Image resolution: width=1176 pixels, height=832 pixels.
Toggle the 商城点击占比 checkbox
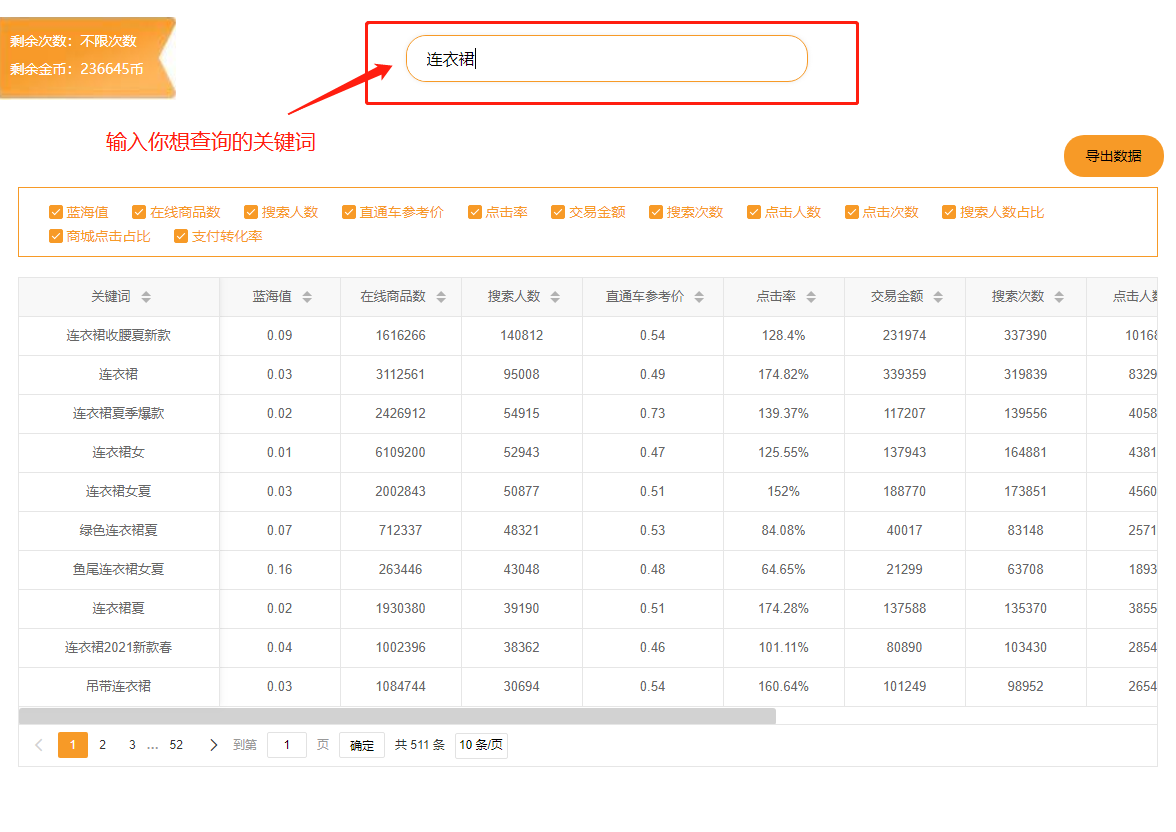57,236
